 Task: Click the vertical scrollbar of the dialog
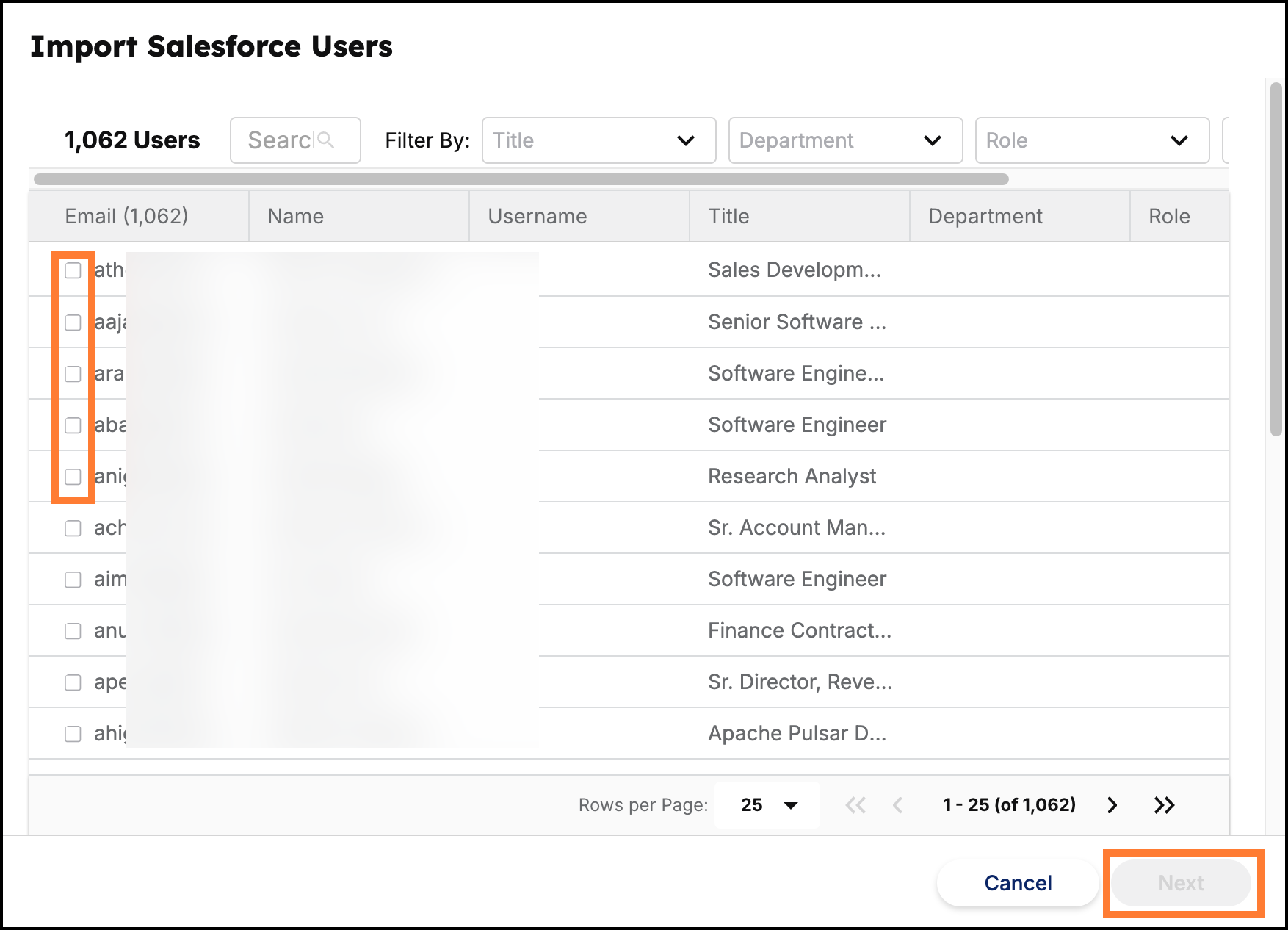pos(1276,259)
